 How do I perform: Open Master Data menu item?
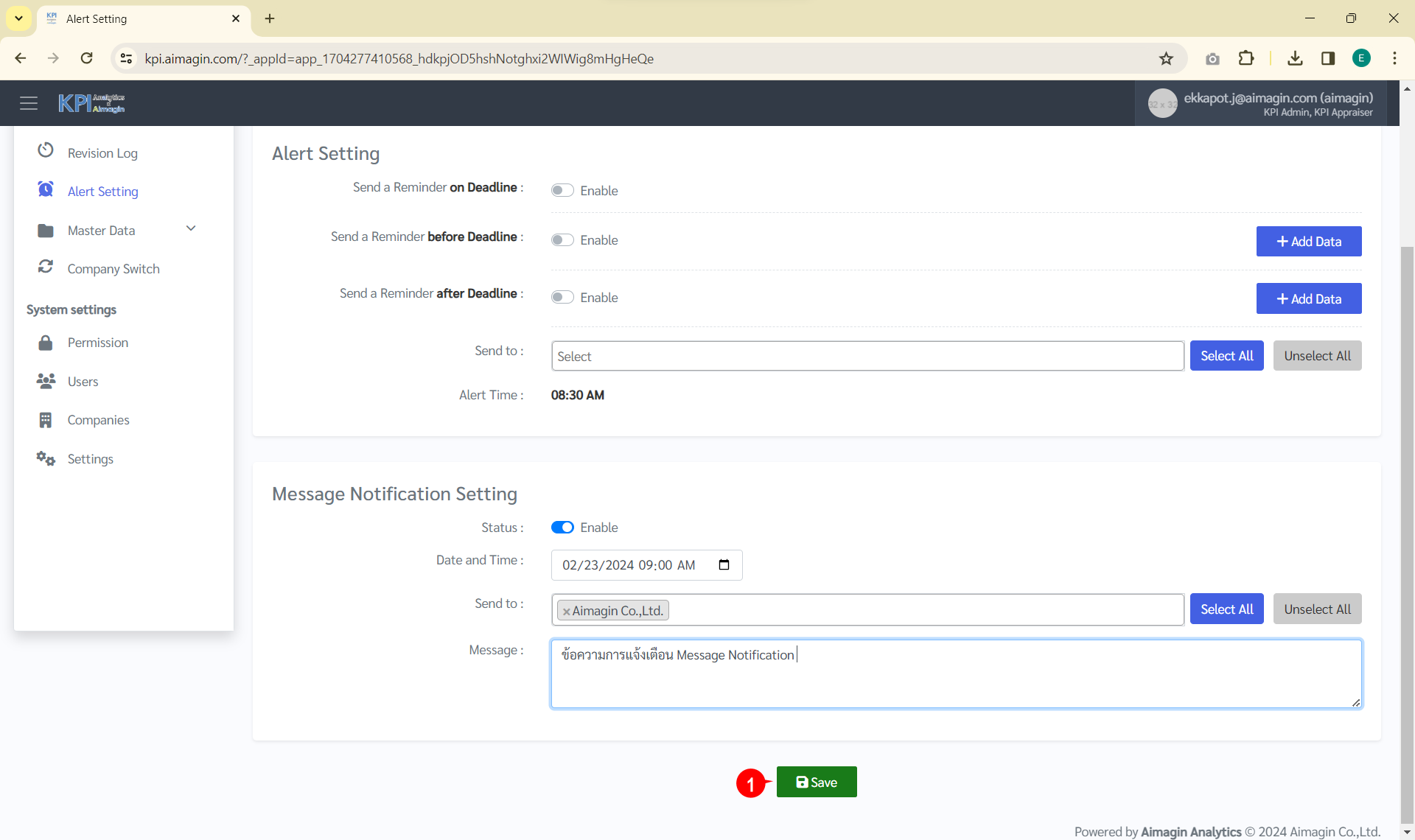click(x=102, y=231)
